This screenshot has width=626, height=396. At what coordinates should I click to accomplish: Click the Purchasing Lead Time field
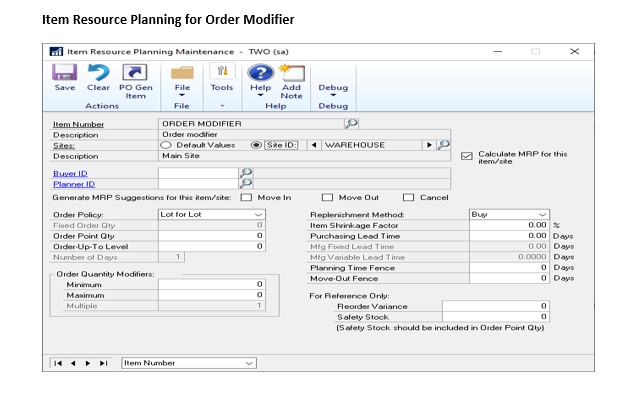click(x=509, y=236)
